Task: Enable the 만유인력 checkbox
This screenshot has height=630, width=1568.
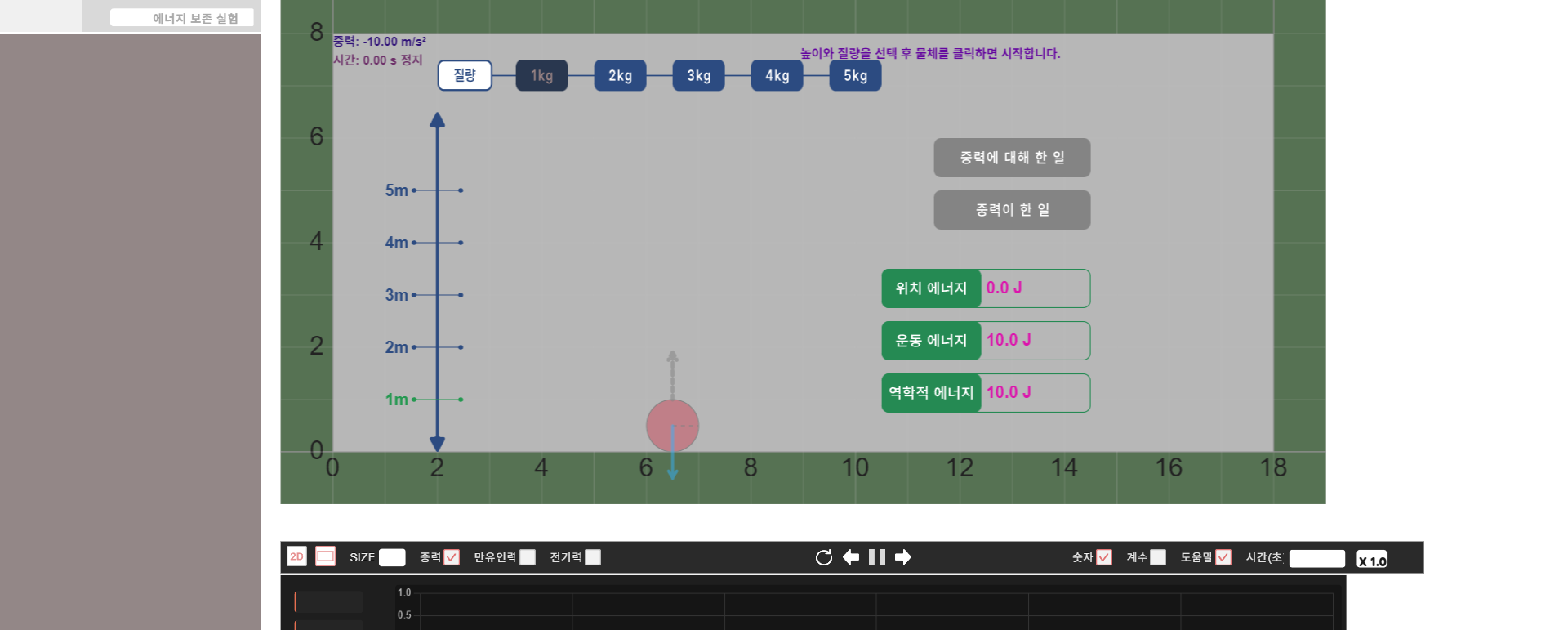Action: click(x=528, y=557)
